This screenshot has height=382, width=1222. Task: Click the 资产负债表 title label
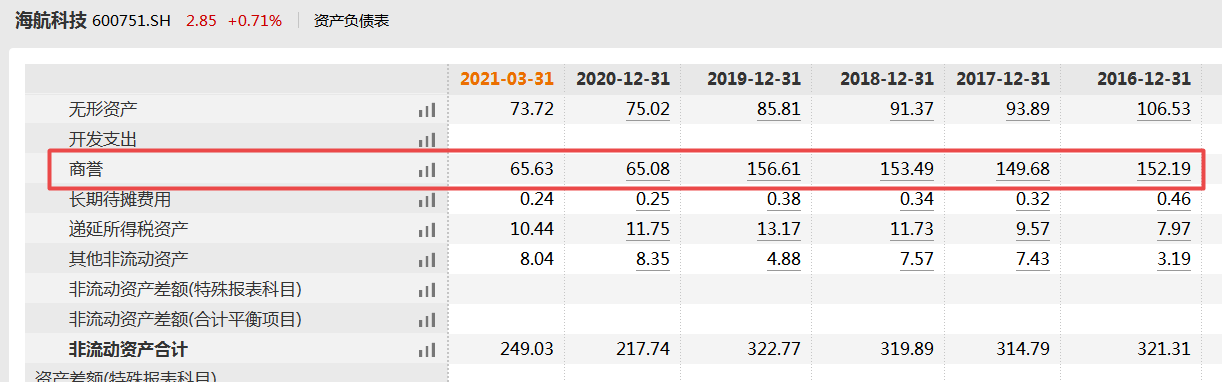[x=351, y=20]
